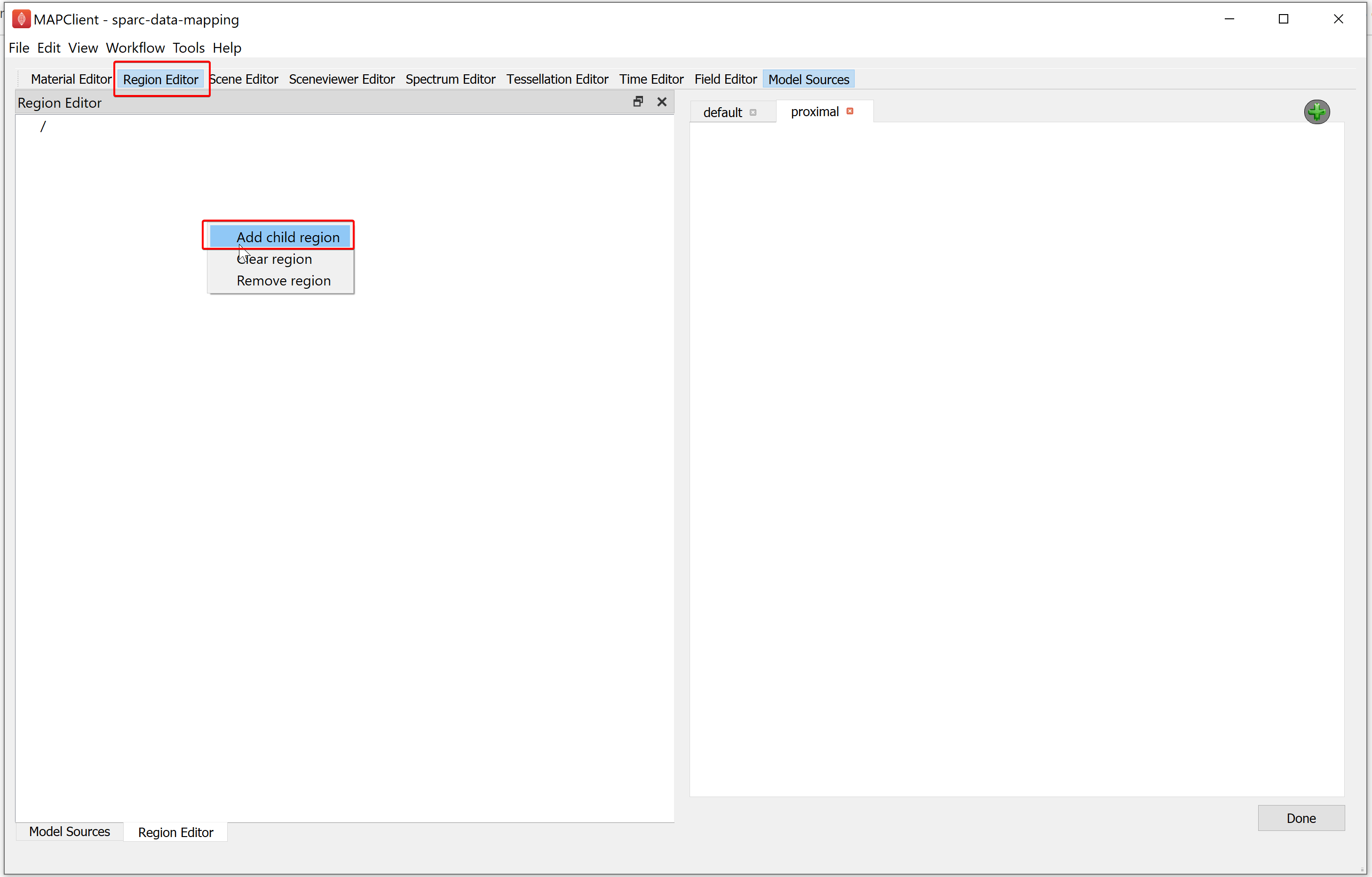Screen dimensions: 1372x877
Task: Close the MAPClient window
Action: 1339,19
